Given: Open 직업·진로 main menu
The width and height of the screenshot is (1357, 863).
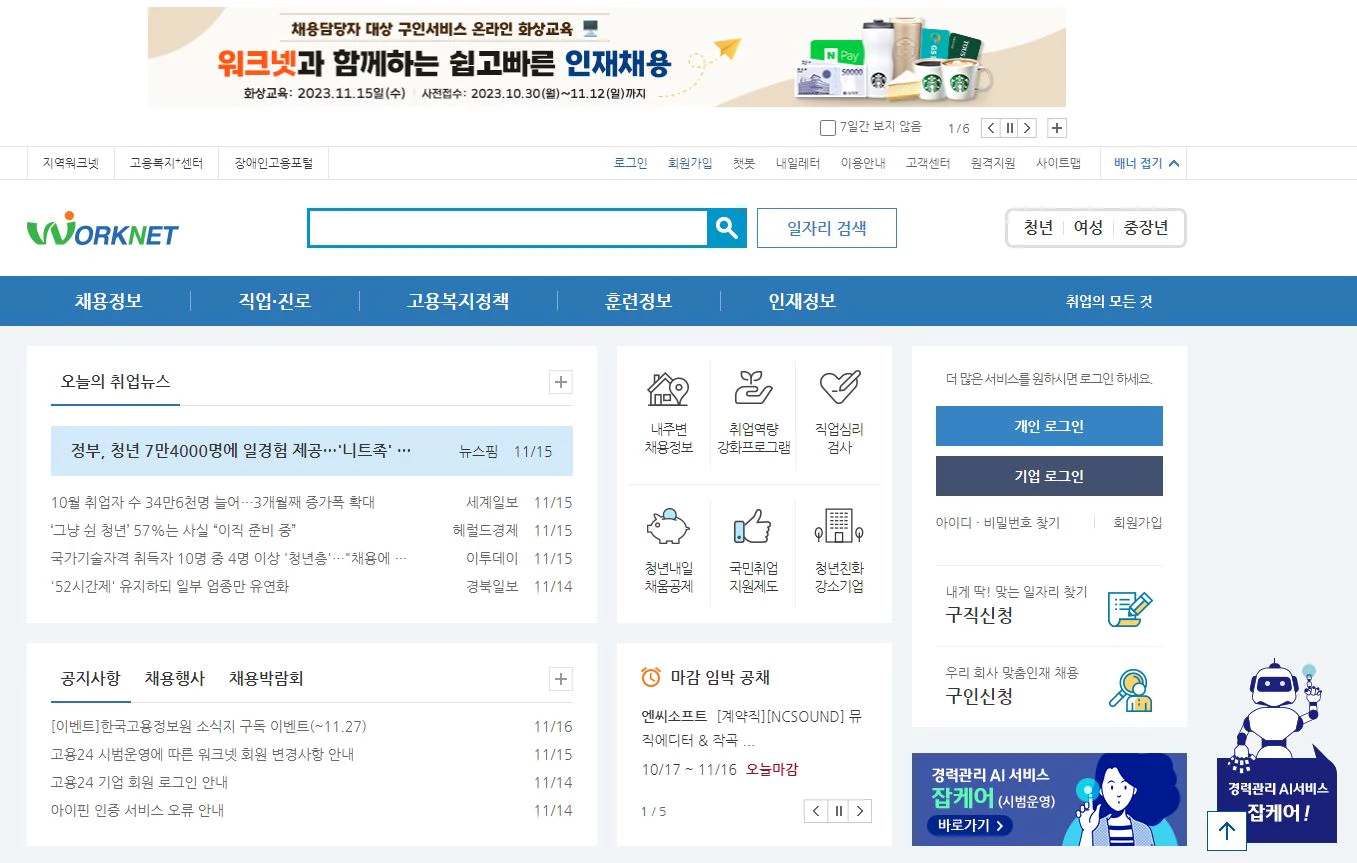Looking at the screenshot, I should tap(274, 301).
